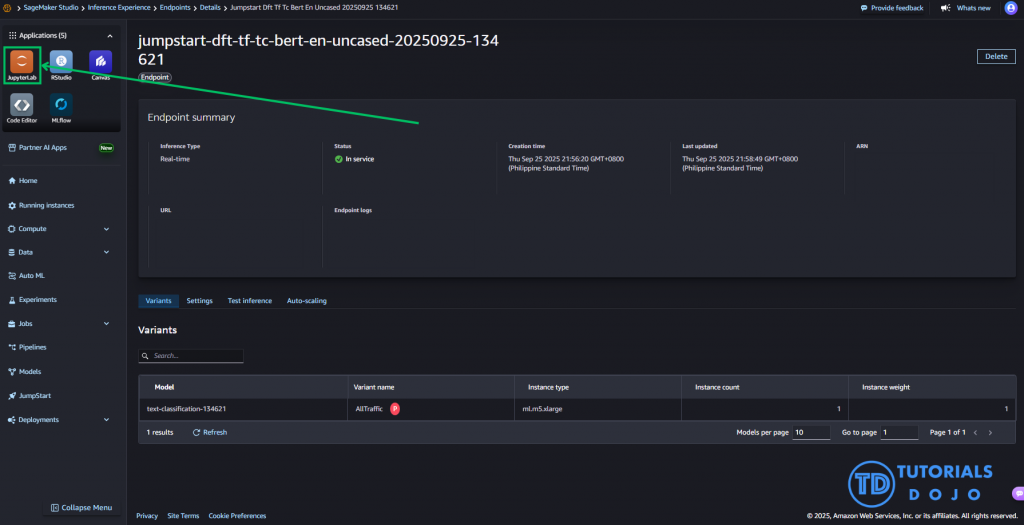The width and height of the screenshot is (1024, 525).
Task: Open the Settings tab
Action: [199, 301]
